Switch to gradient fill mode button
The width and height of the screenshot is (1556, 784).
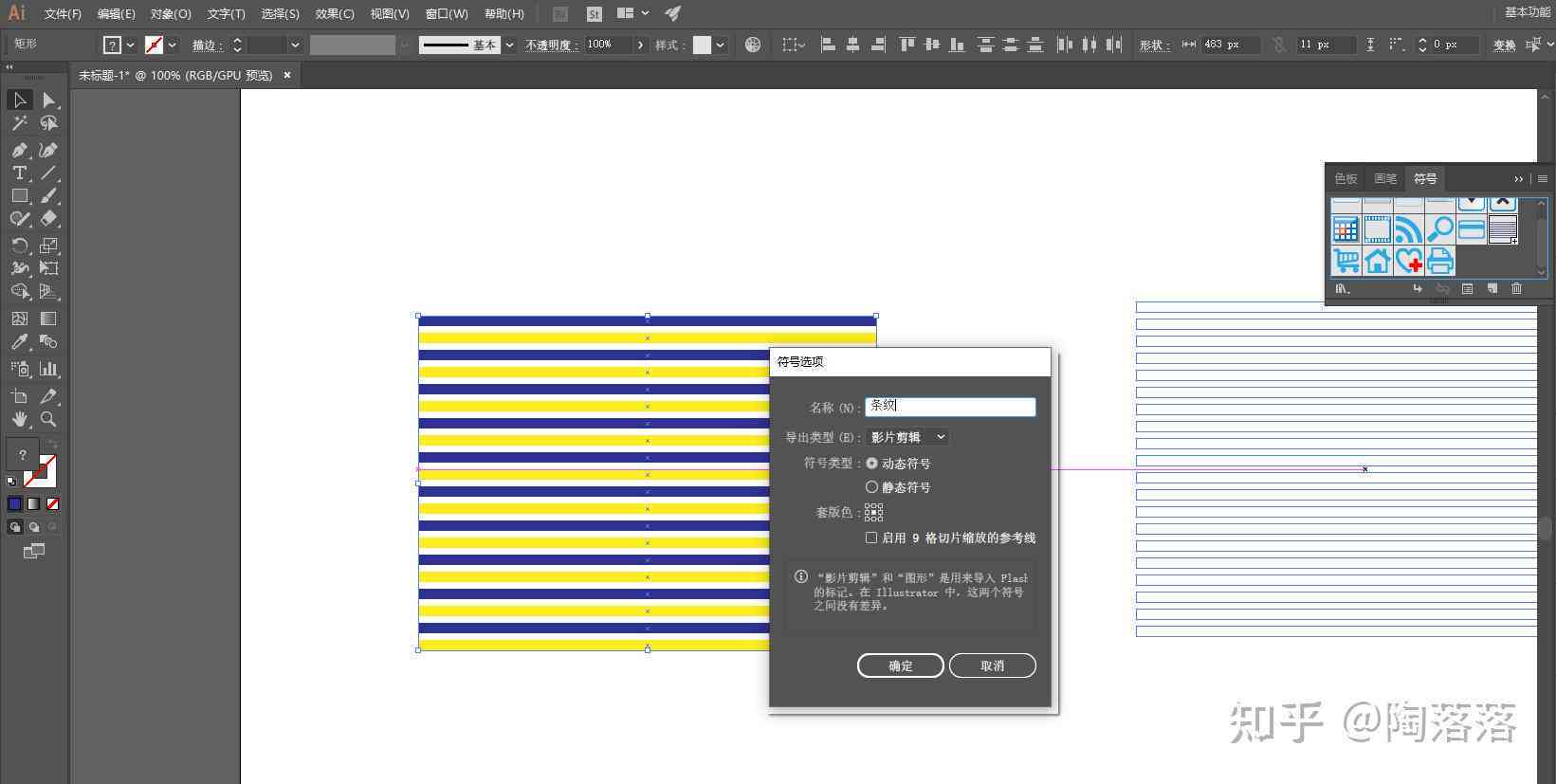[x=34, y=504]
